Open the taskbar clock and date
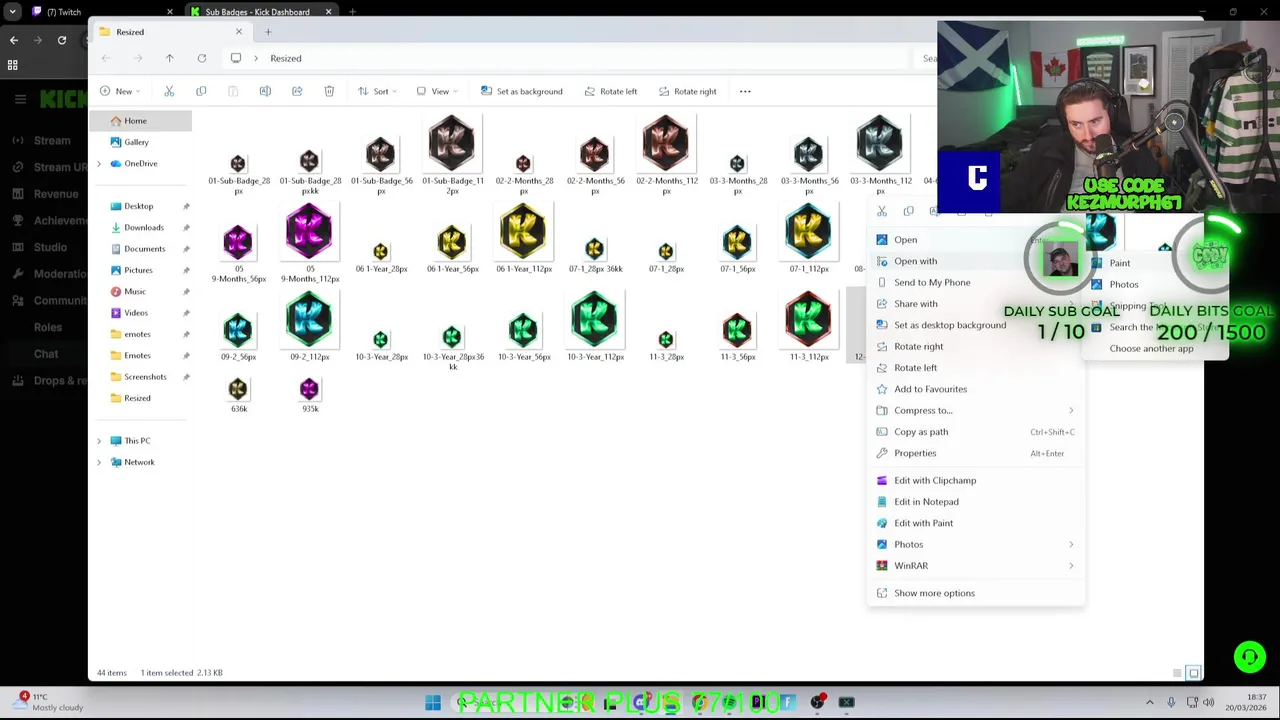1280x720 pixels. [1246, 702]
